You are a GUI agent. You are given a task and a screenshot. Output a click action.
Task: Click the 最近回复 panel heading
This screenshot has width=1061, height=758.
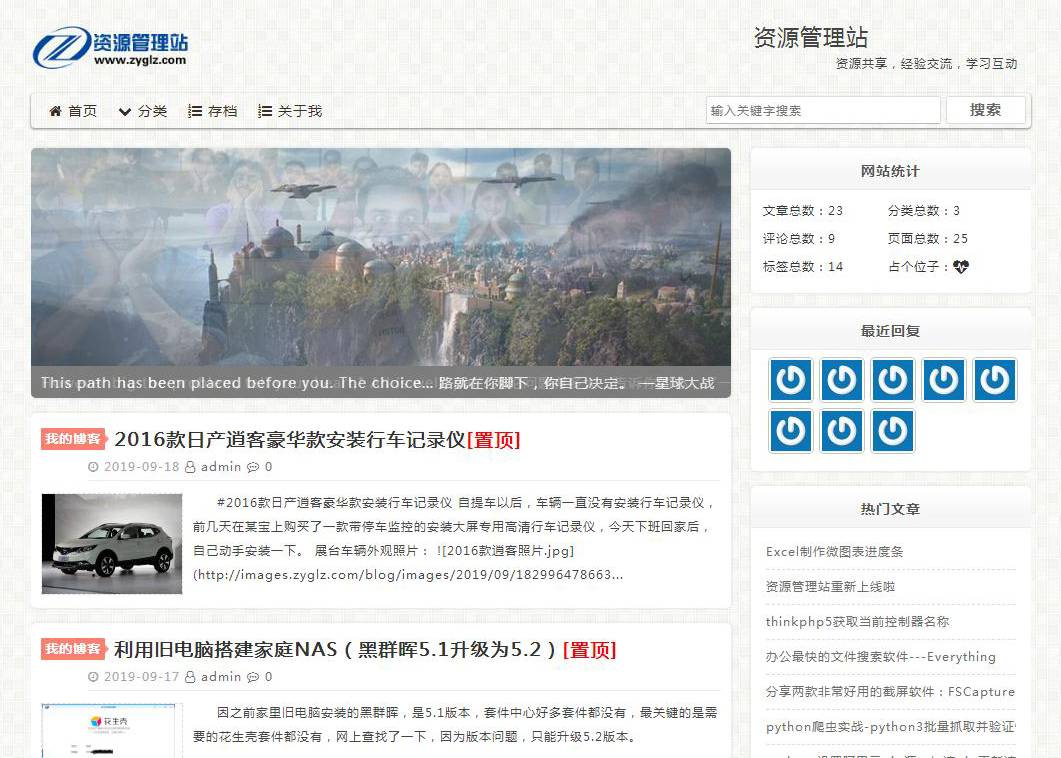[x=890, y=331]
